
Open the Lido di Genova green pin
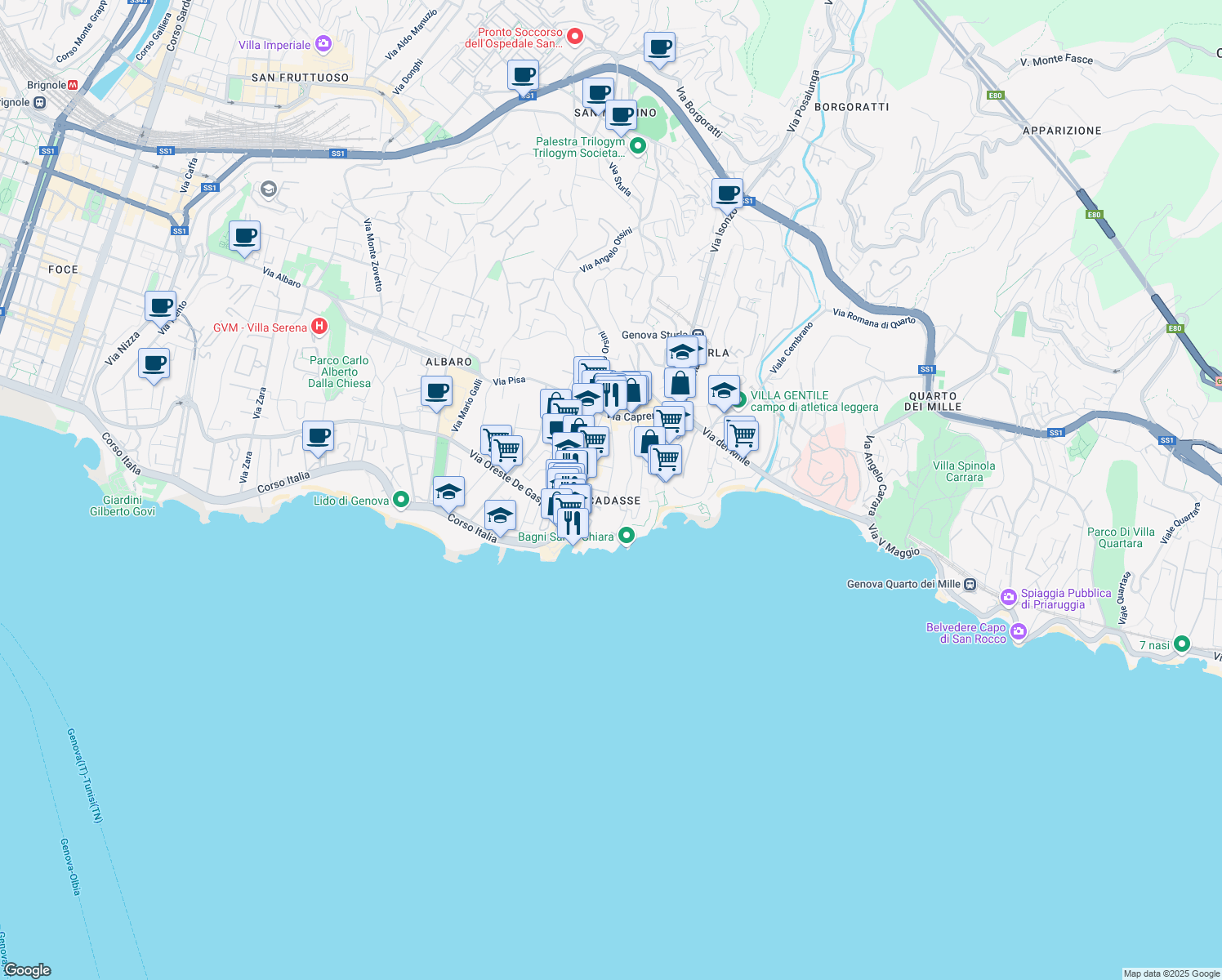401,499
